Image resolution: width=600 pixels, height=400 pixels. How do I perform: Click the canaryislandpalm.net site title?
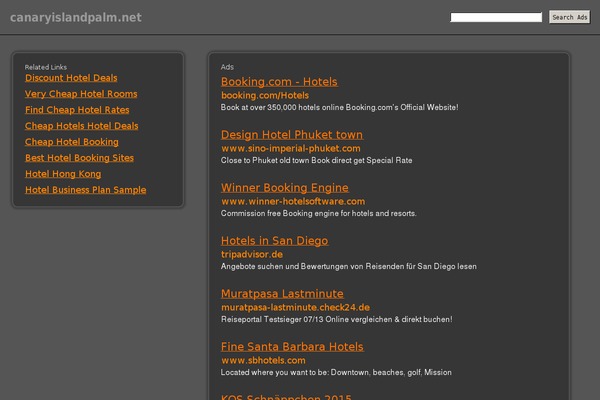point(76,17)
